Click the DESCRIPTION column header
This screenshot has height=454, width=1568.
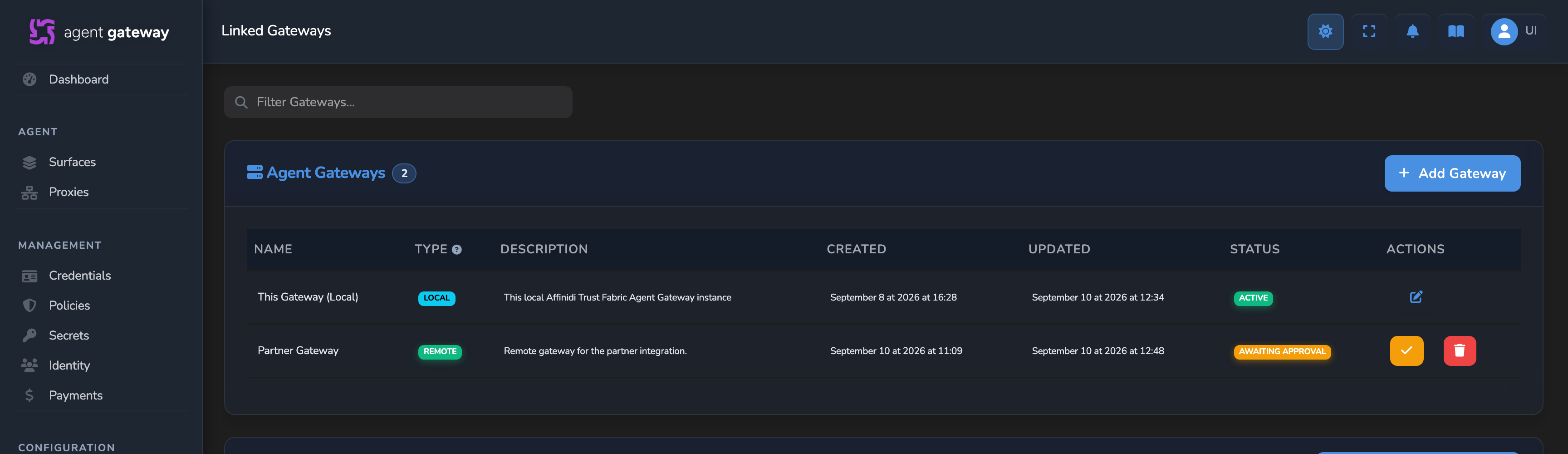[x=544, y=249]
